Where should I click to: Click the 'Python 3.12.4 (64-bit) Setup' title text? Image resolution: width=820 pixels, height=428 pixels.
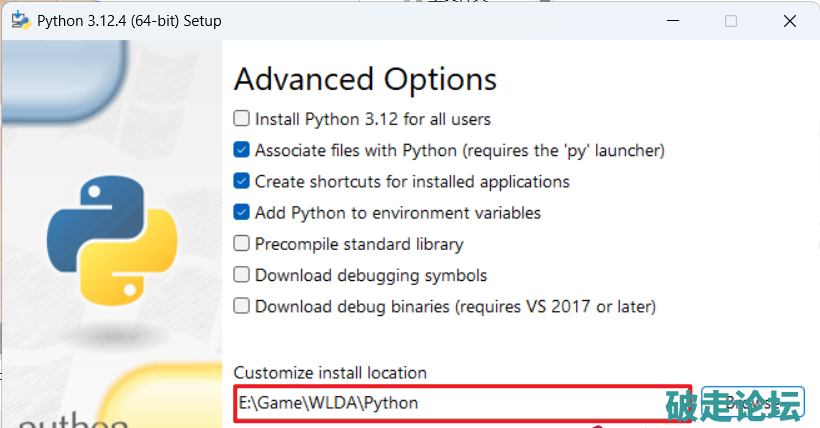[x=129, y=21]
